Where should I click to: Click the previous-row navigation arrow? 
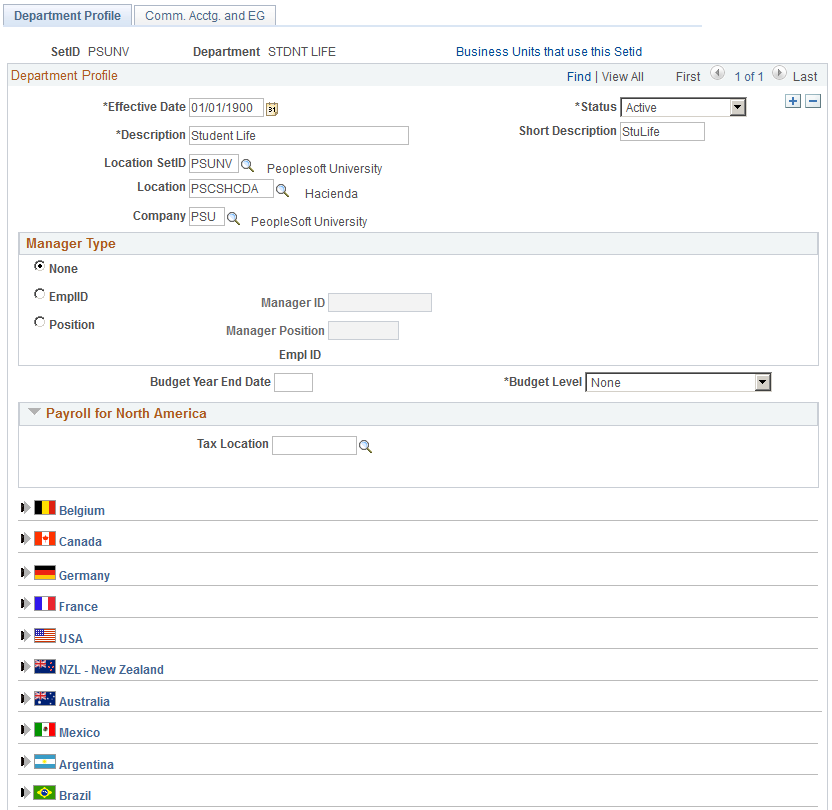[716, 73]
